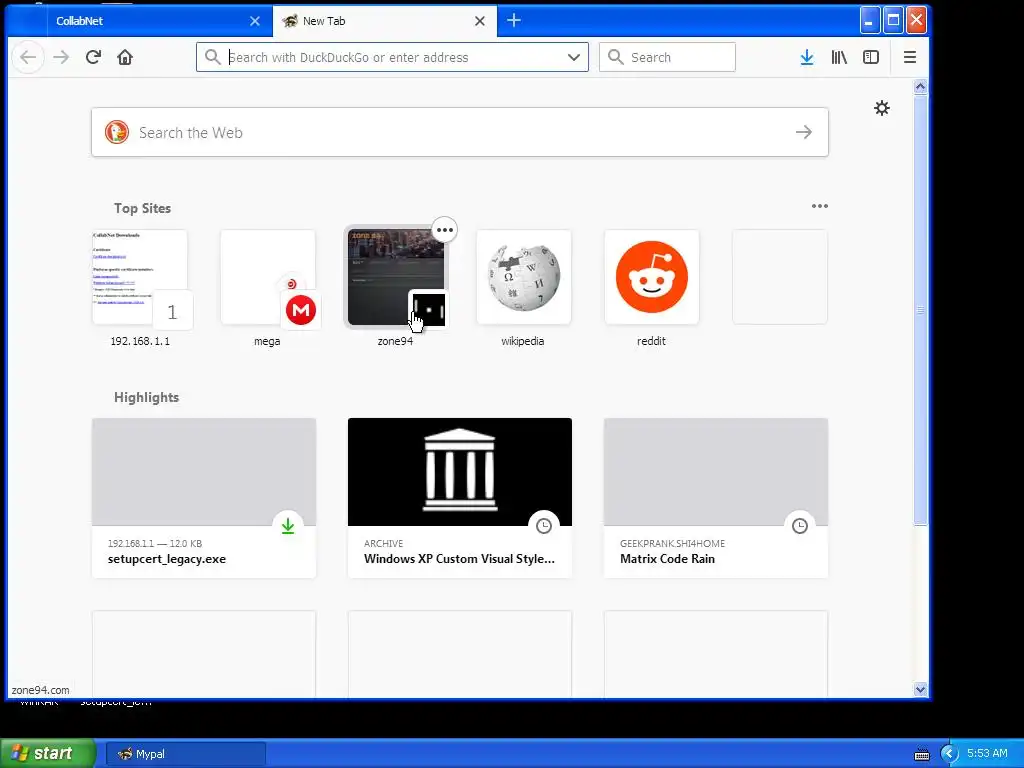Open Windows XP Custom Visual Style highlight
Viewport: 1024px width, 768px height.
tap(460, 498)
